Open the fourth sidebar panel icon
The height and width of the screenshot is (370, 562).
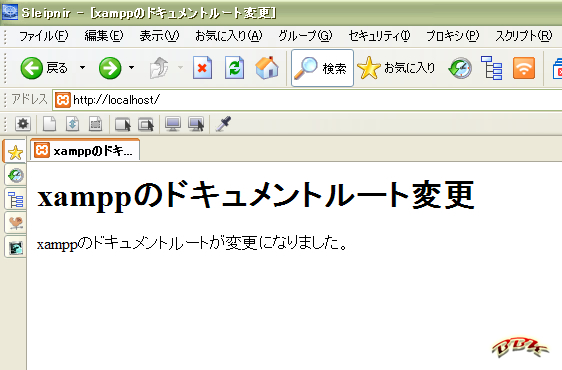pyautogui.click(x=15, y=223)
